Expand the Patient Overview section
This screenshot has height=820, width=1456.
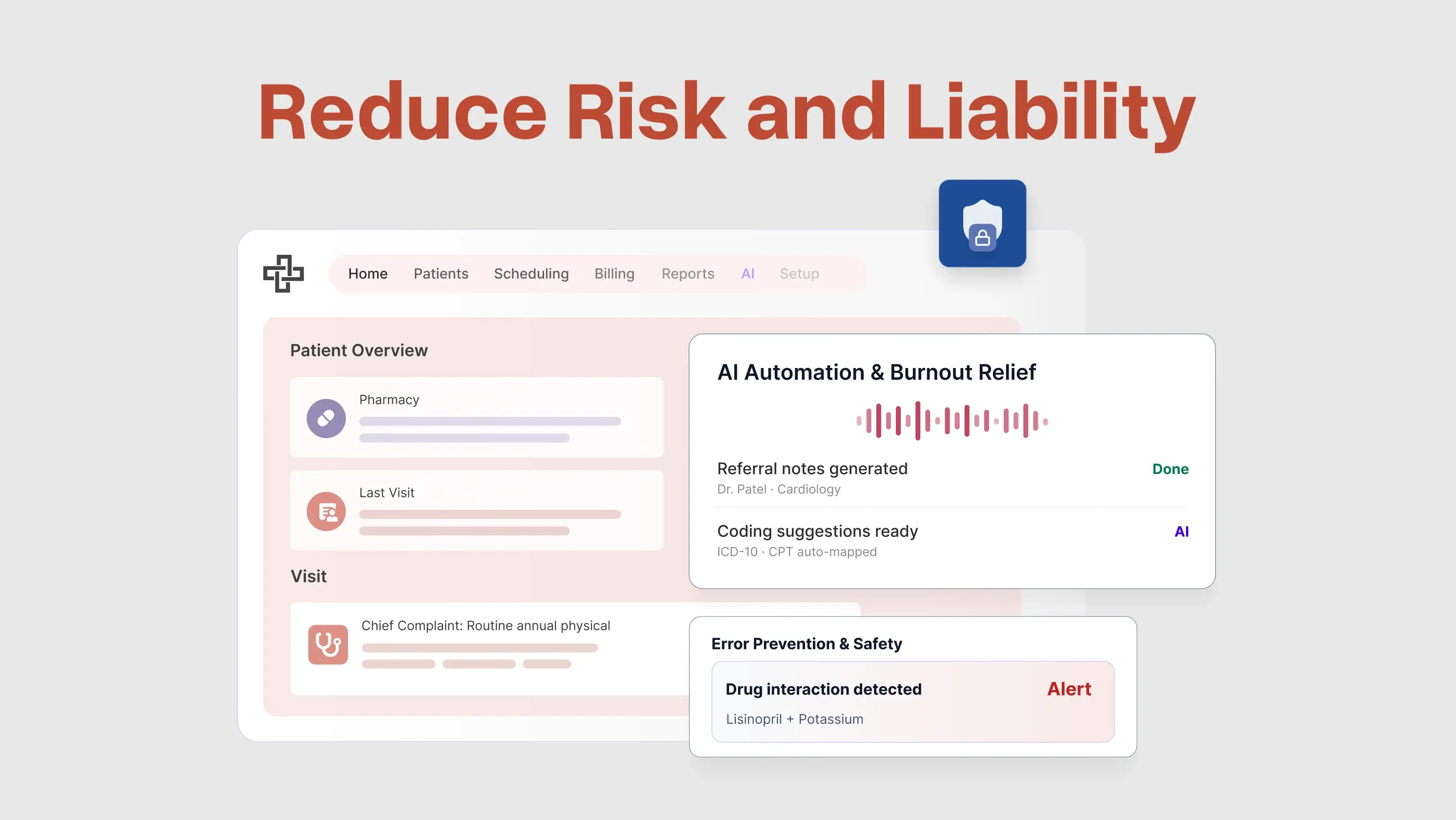(x=358, y=349)
